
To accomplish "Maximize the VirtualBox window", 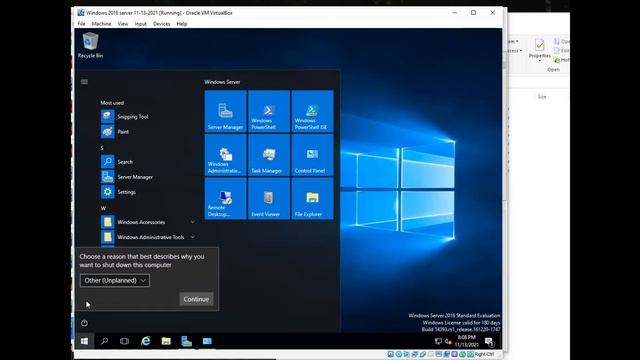I will 473,13.
